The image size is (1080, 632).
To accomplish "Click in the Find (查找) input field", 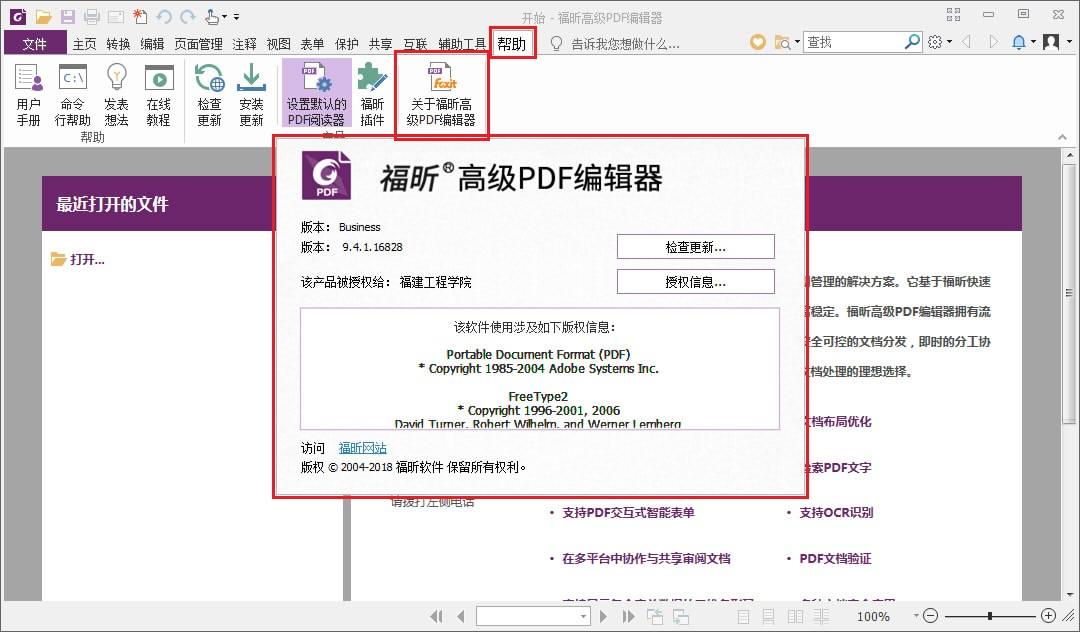I will (853, 42).
